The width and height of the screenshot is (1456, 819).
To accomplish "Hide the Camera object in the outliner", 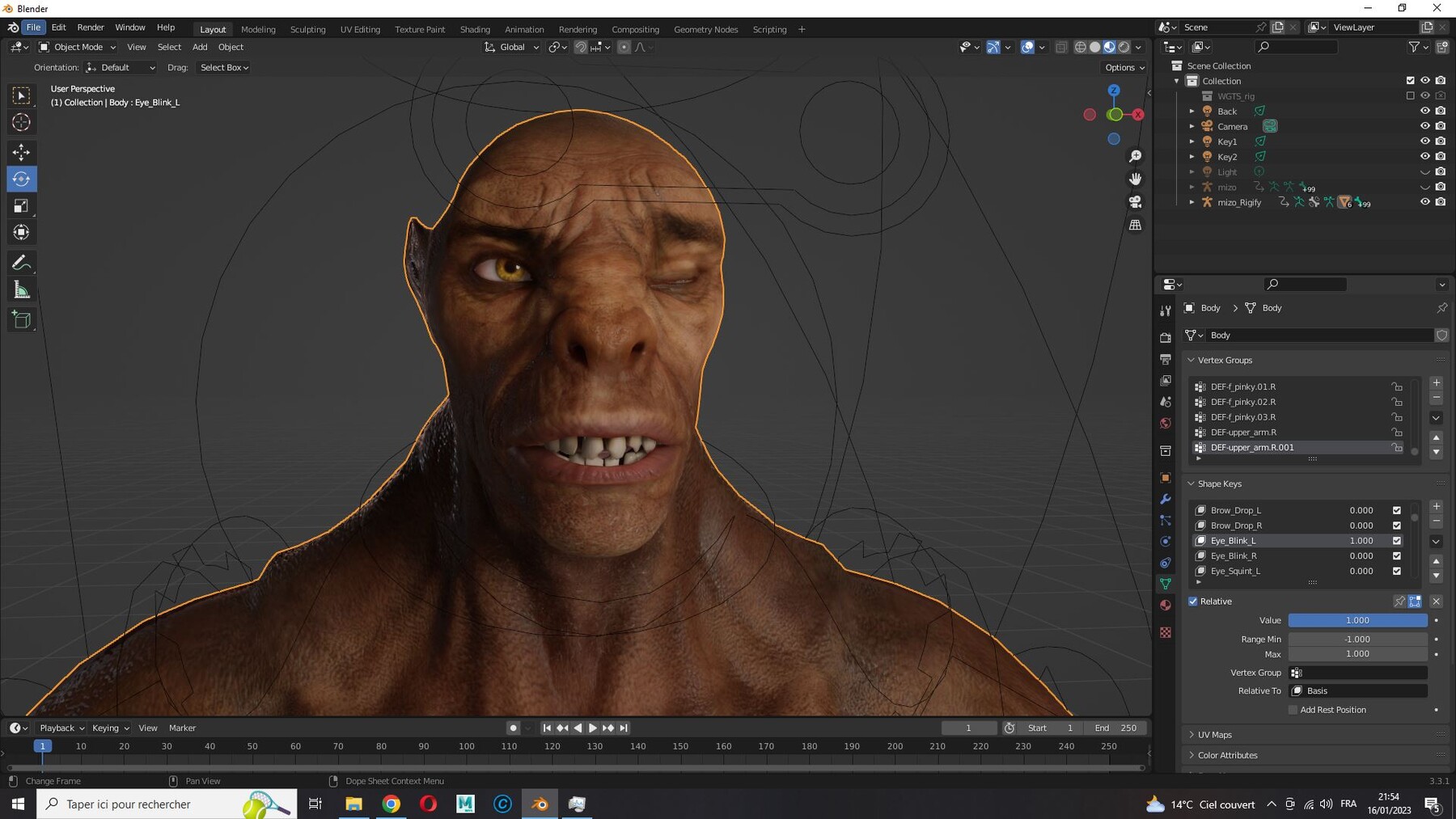I will pyautogui.click(x=1425, y=126).
